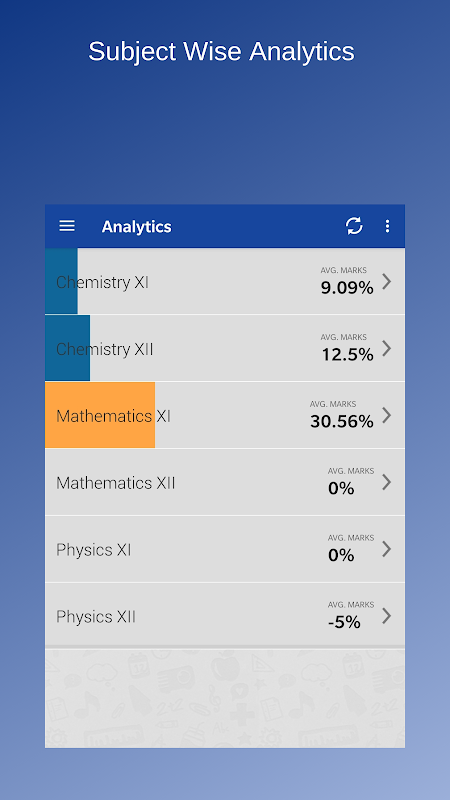
Task: Expand Chemistry XI chevron arrow
Action: pyautogui.click(x=387, y=281)
